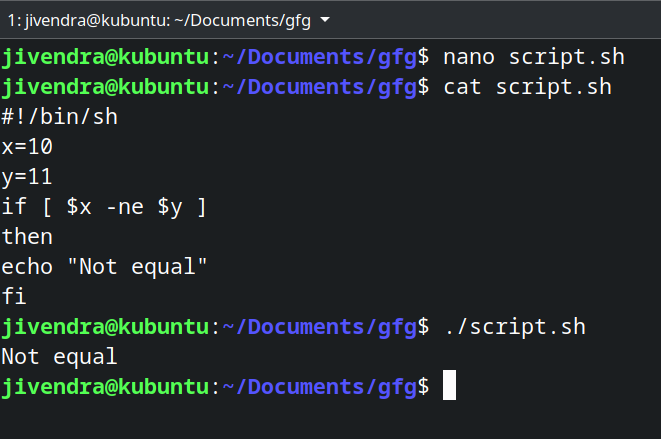Click the "./script.sh" execution command
661x439 pixels.
click(514, 327)
